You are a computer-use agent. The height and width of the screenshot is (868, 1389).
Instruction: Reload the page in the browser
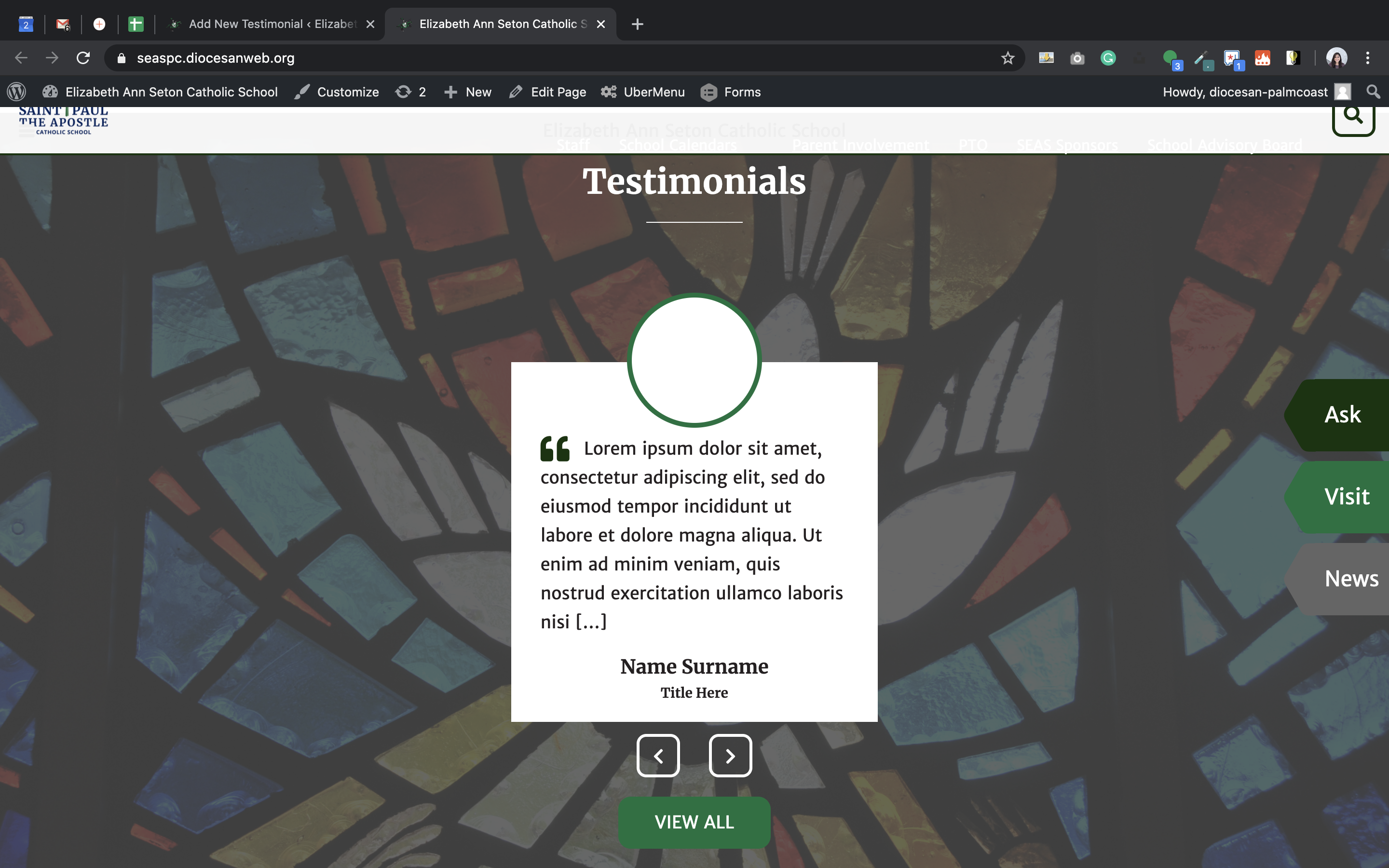point(83,58)
